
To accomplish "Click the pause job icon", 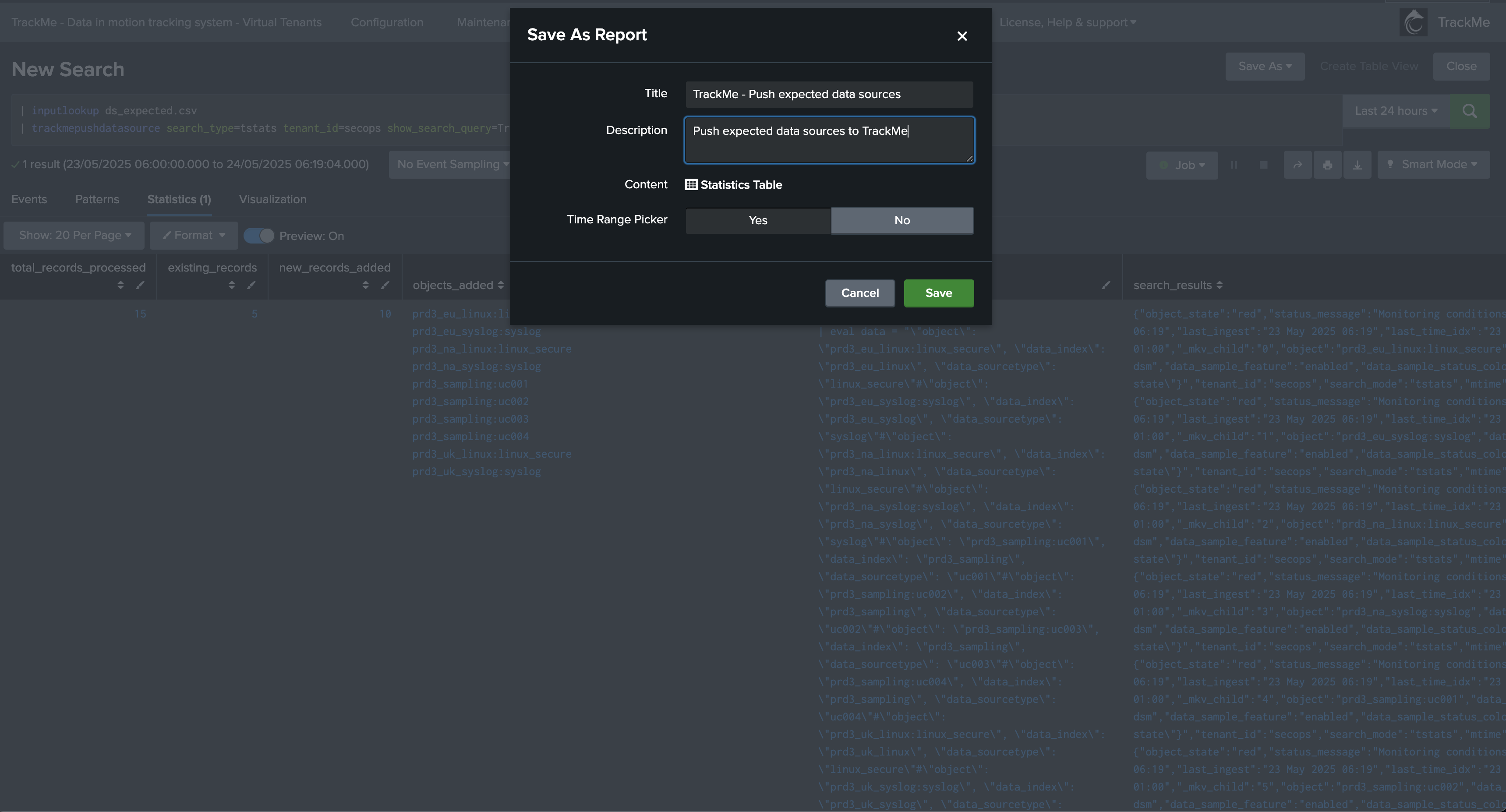I will (x=1234, y=165).
